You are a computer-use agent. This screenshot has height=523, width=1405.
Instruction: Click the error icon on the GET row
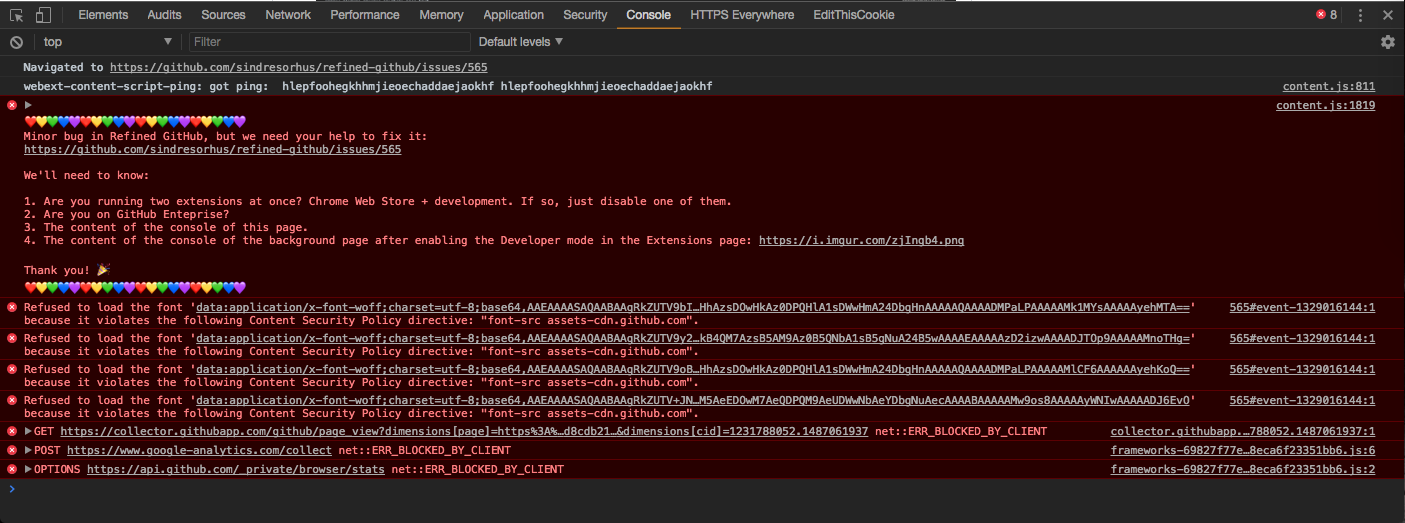click(x=12, y=432)
